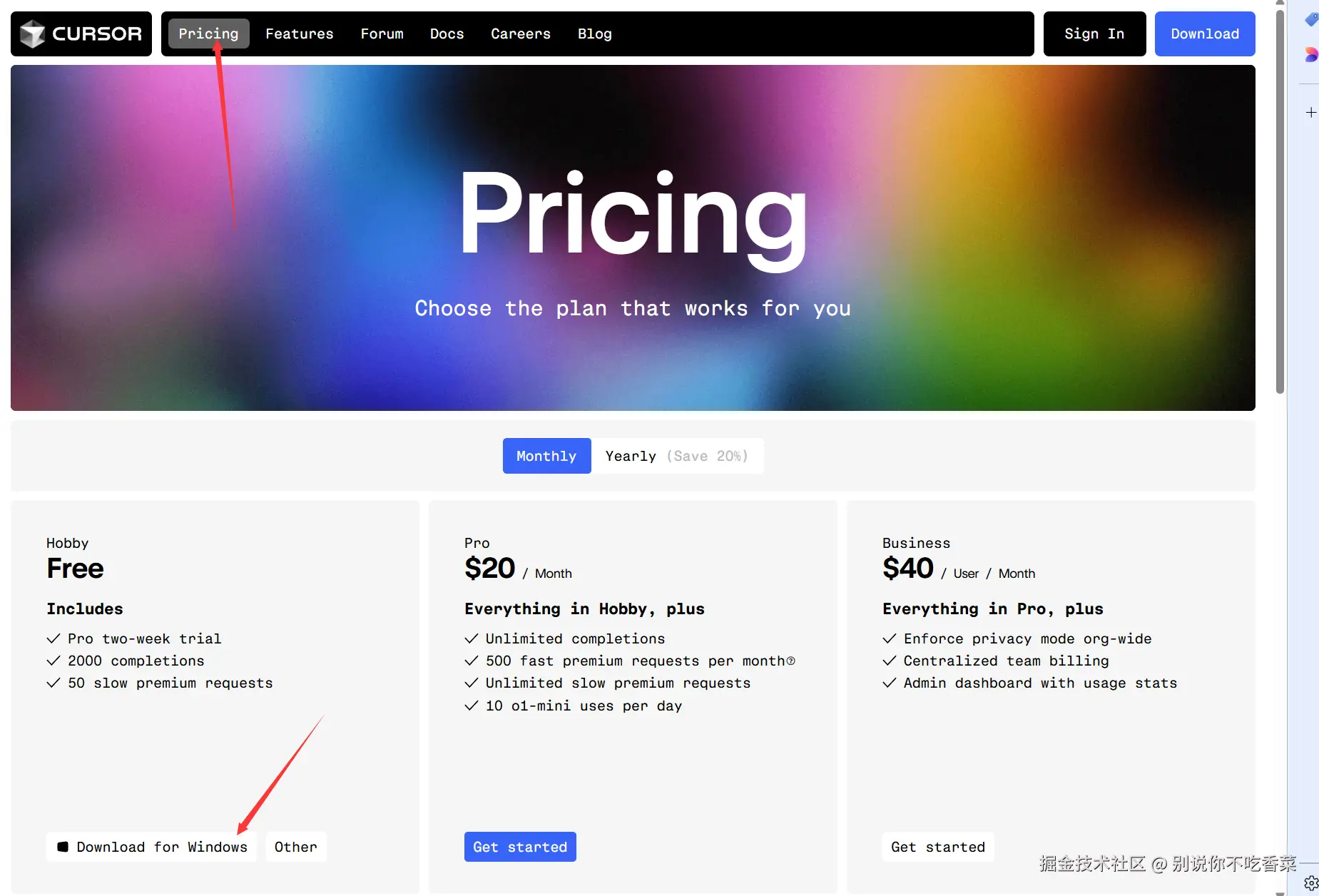
Task: Switch billing to Yearly (Save 20%)
Action: [676, 456]
